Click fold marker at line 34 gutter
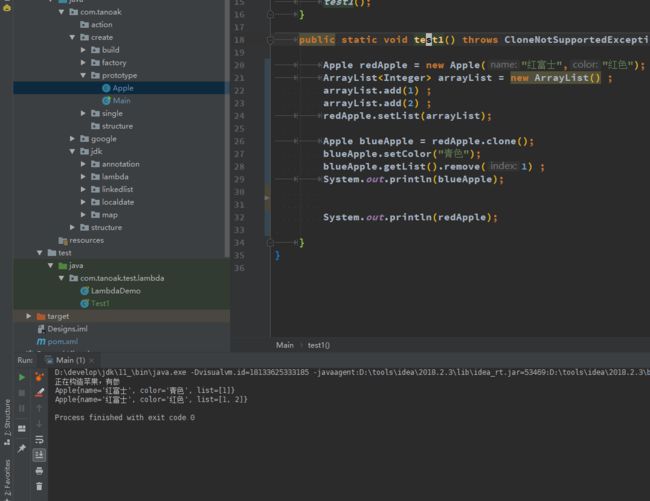 pos(270,242)
